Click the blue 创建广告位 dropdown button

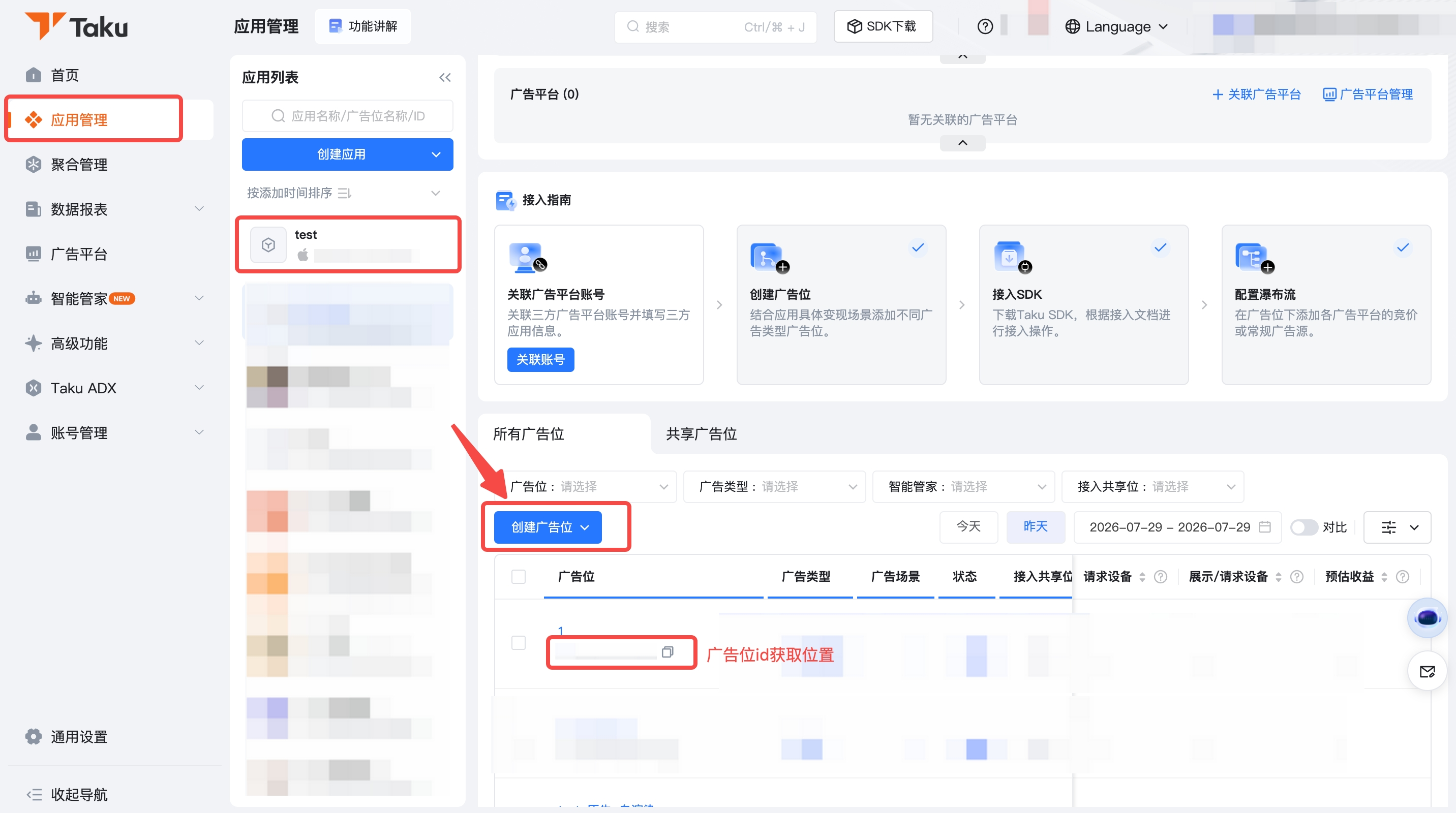coord(548,527)
